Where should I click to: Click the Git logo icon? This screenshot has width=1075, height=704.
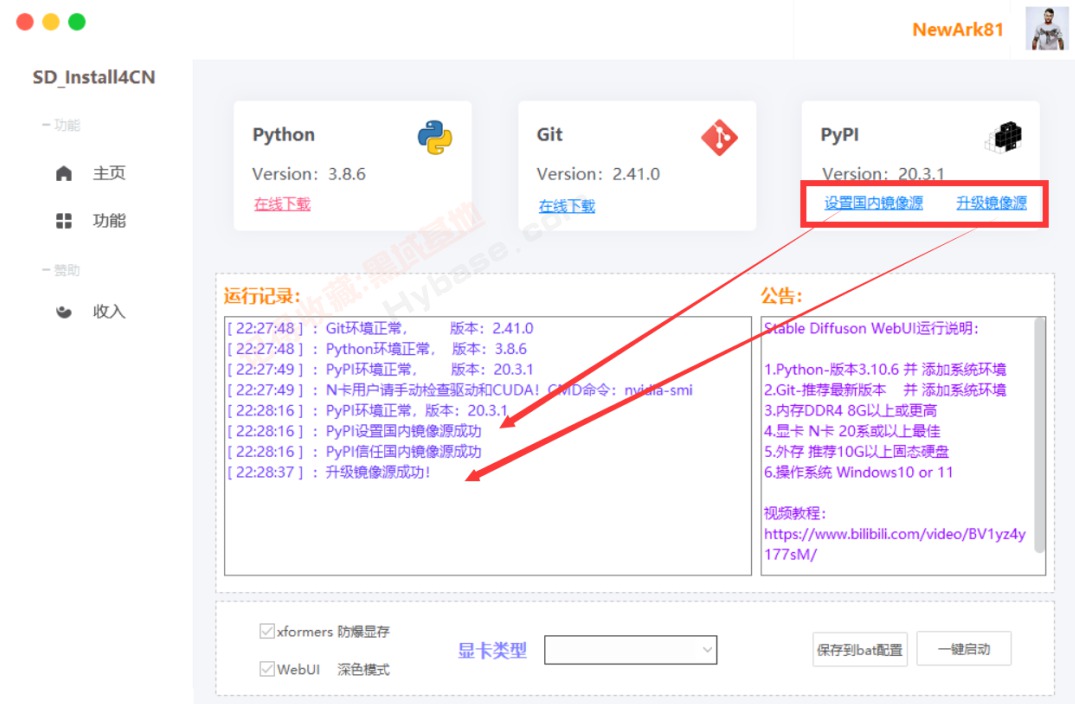coord(719,137)
